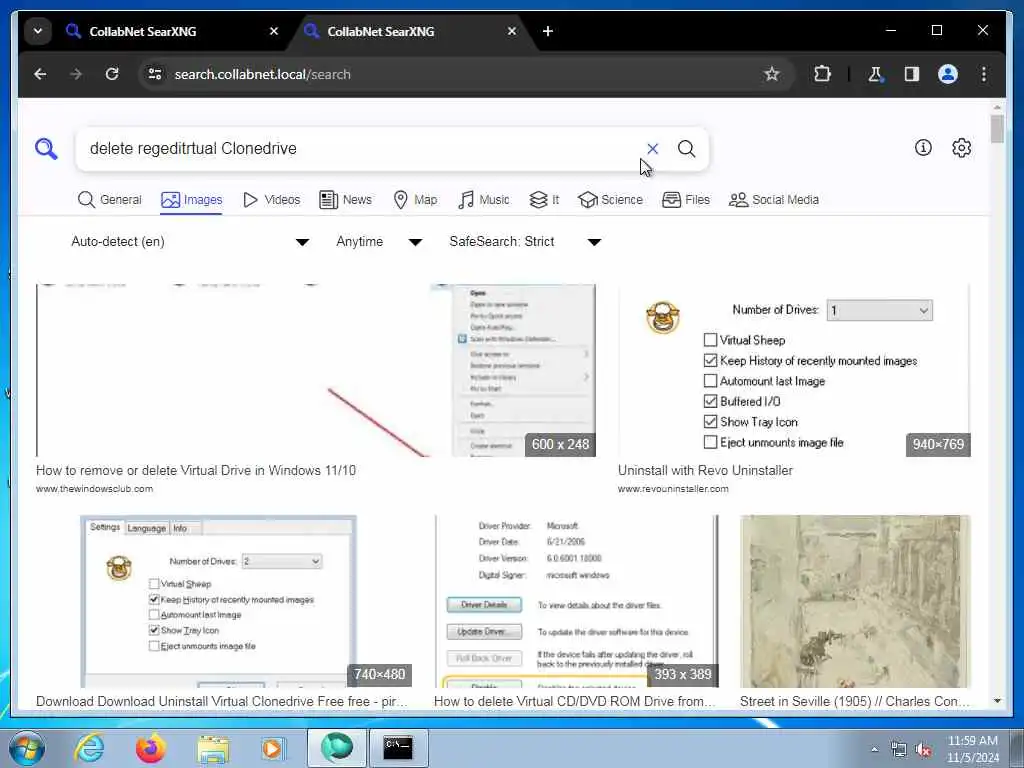Viewport: 1024px width, 768px height.
Task: Switch to first CollabNet SearXNG tab
Action: [x=173, y=31]
